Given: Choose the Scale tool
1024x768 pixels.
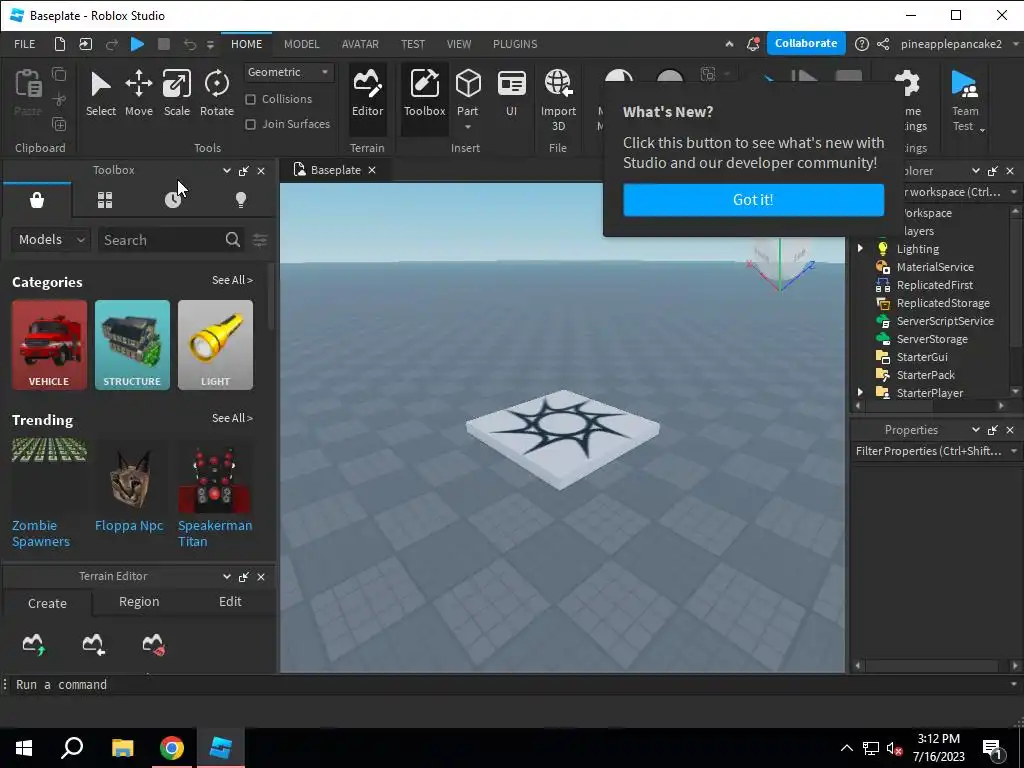Looking at the screenshot, I should [x=176, y=94].
